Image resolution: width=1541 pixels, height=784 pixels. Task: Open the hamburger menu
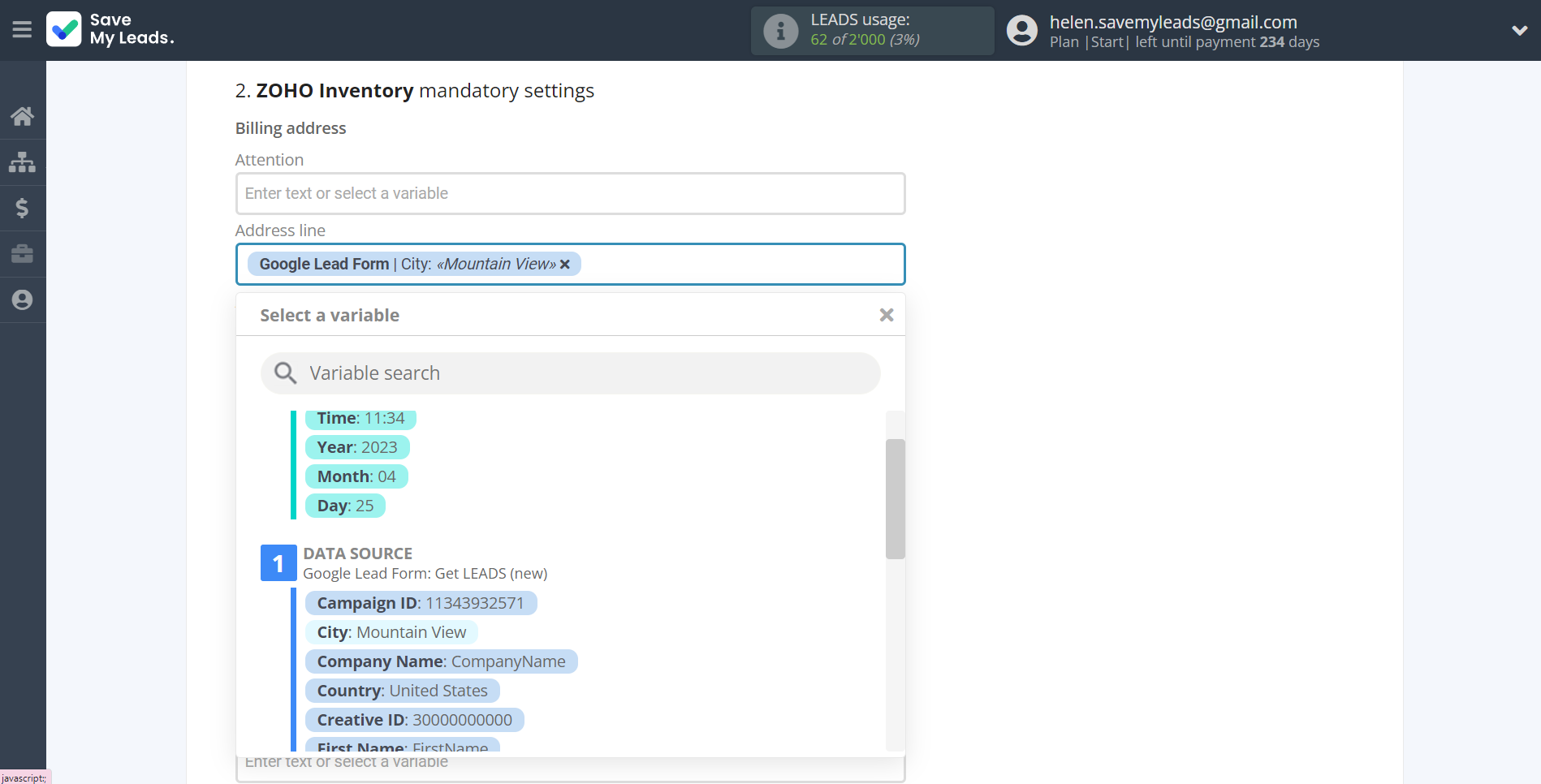click(22, 30)
